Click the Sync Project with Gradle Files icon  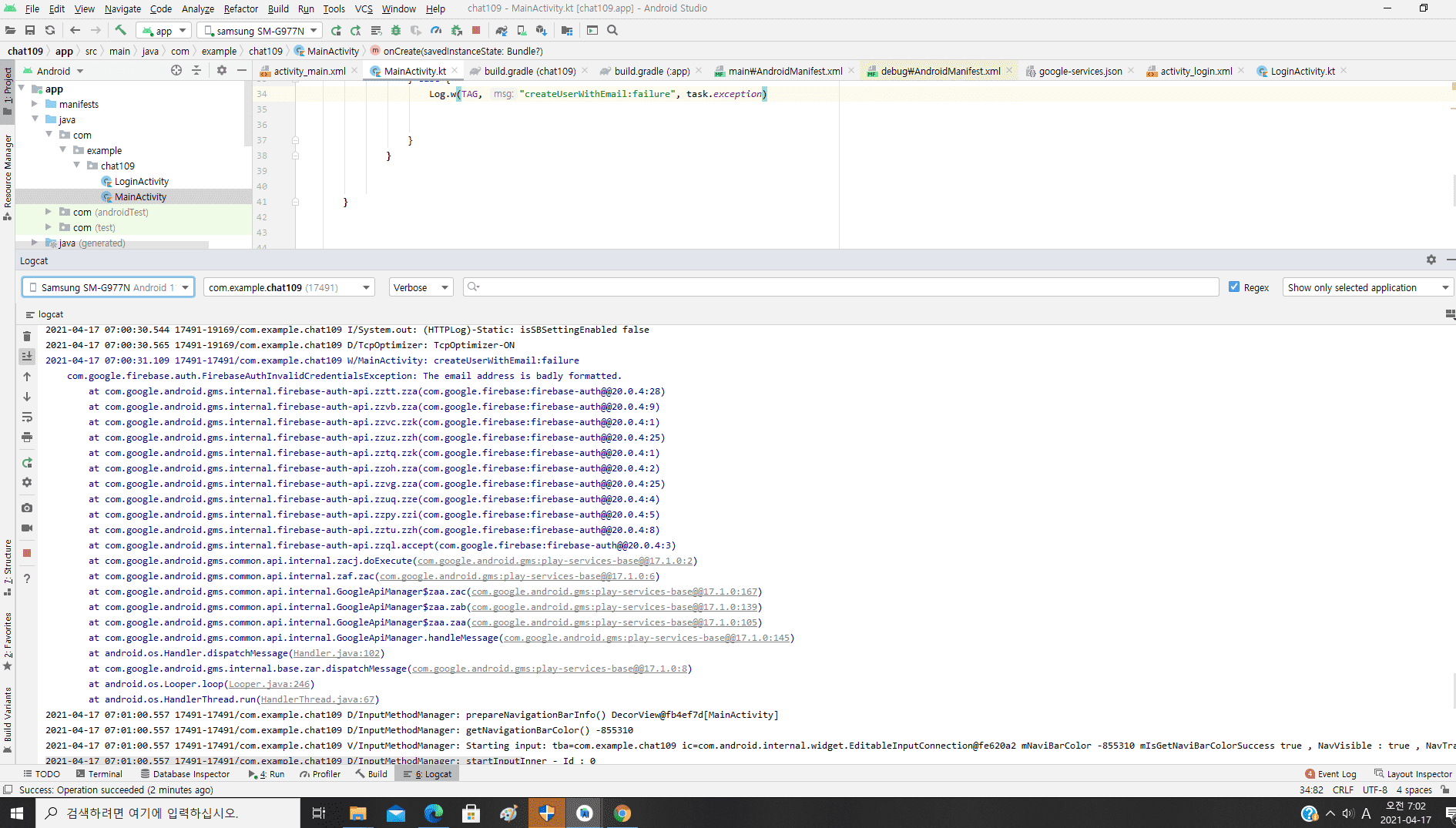point(502,30)
